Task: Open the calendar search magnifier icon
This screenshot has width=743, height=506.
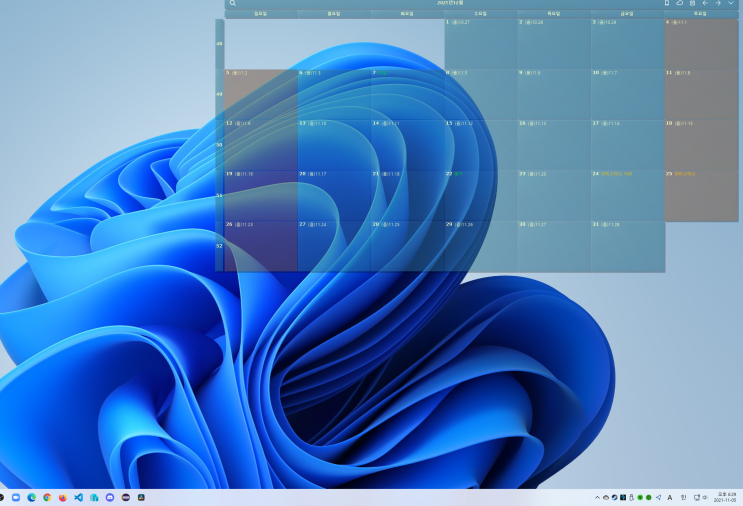Action: pyautogui.click(x=233, y=3)
